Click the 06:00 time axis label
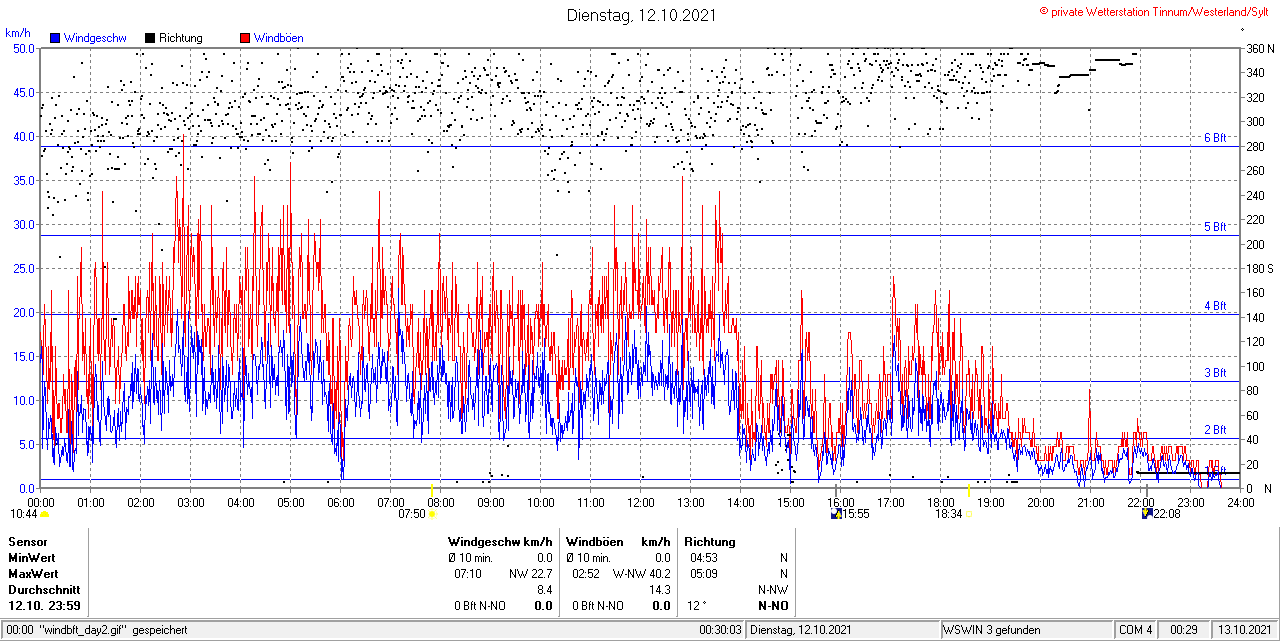Image resolution: width=1280 pixels, height=641 pixels. [x=341, y=503]
